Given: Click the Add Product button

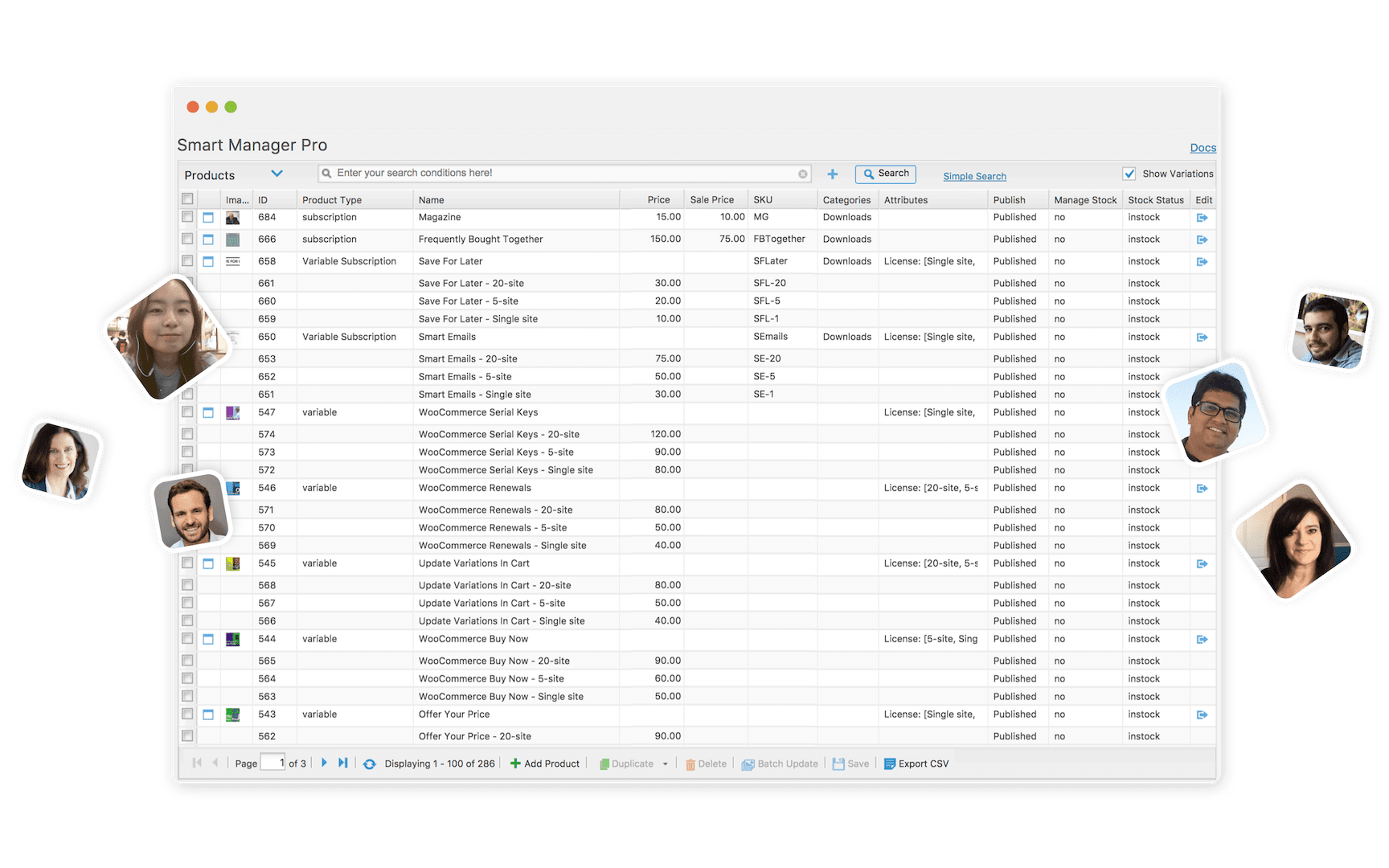Looking at the screenshot, I should click(545, 764).
